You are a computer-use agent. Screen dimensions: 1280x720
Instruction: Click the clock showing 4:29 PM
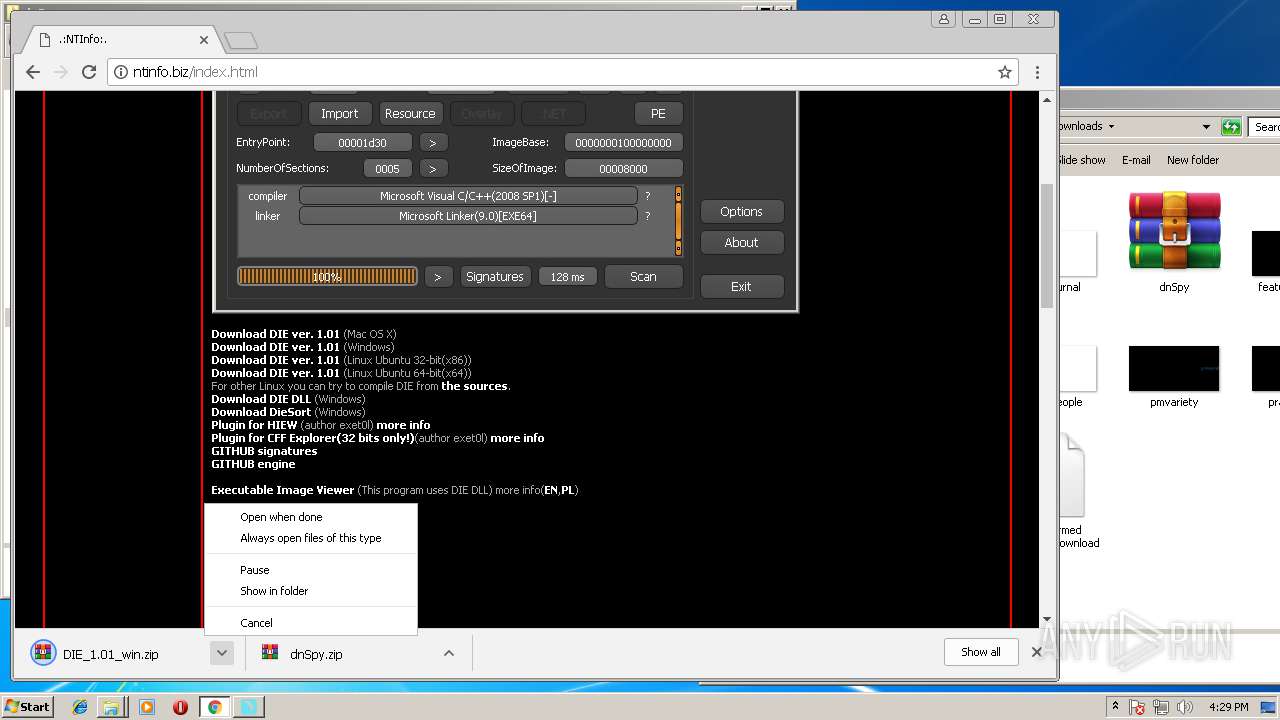[x=1227, y=707]
